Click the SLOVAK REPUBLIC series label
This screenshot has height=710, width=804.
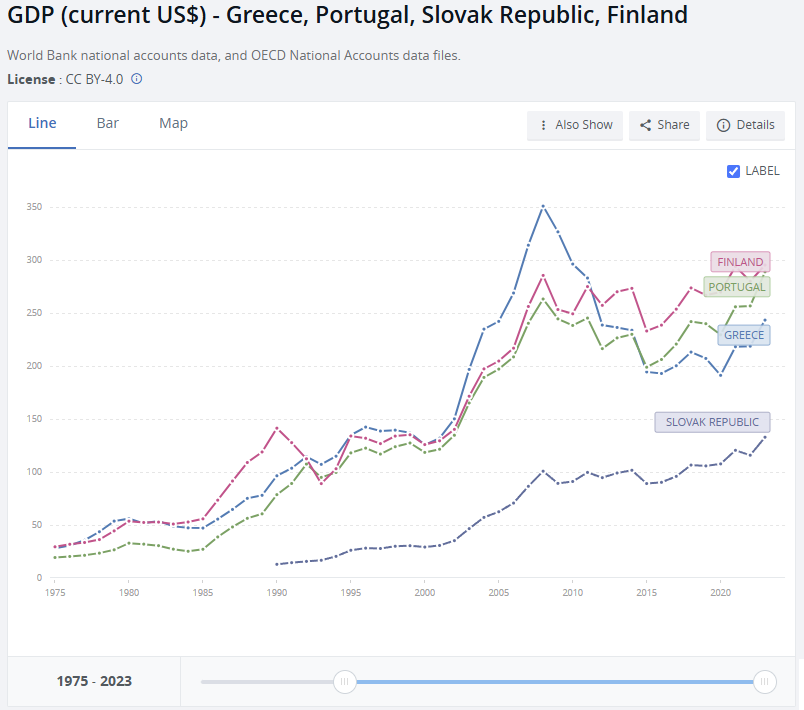pos(713,422)
